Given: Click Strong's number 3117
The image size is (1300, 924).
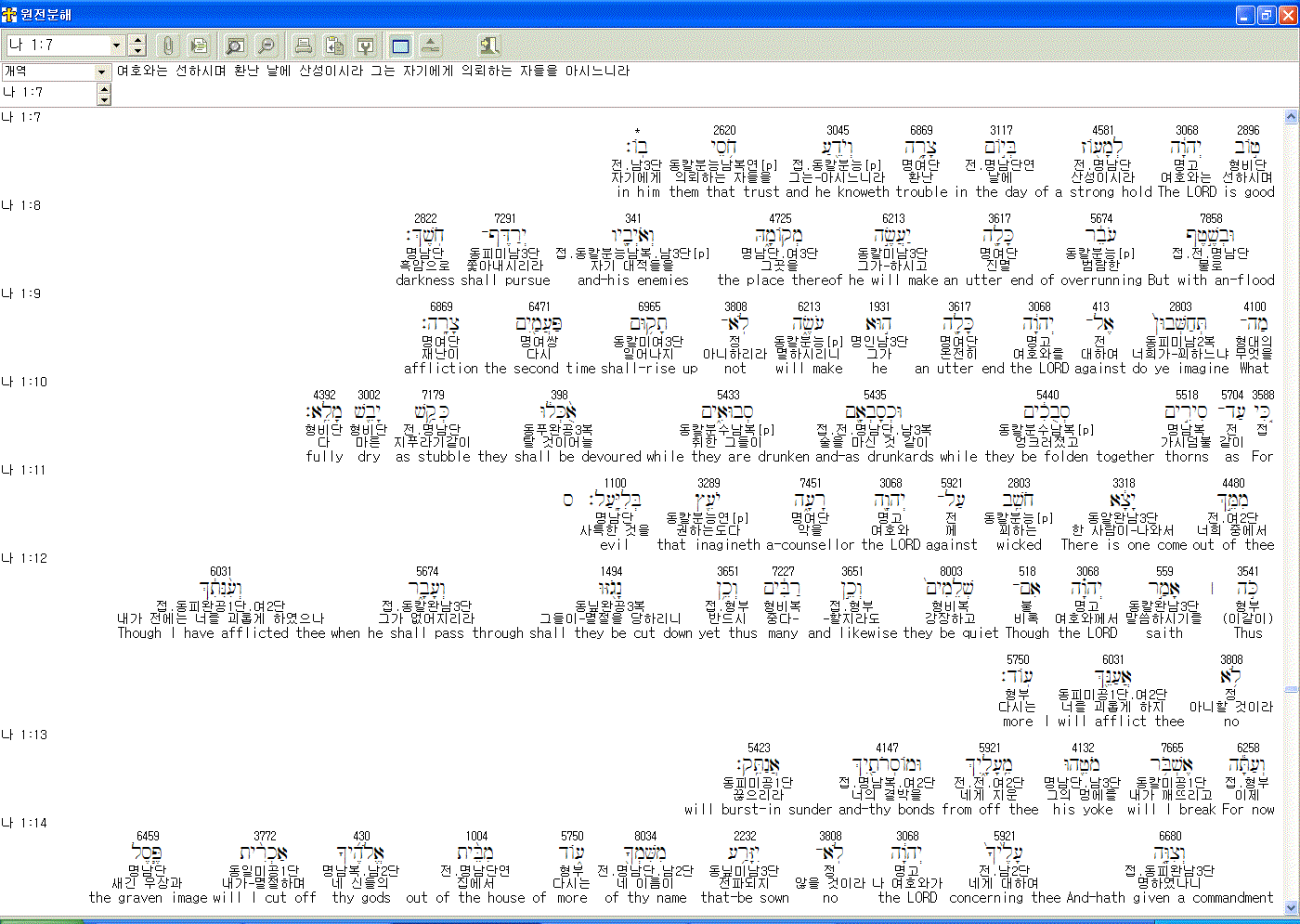Looking at the screenshot, I should [x=1001, y=130].
